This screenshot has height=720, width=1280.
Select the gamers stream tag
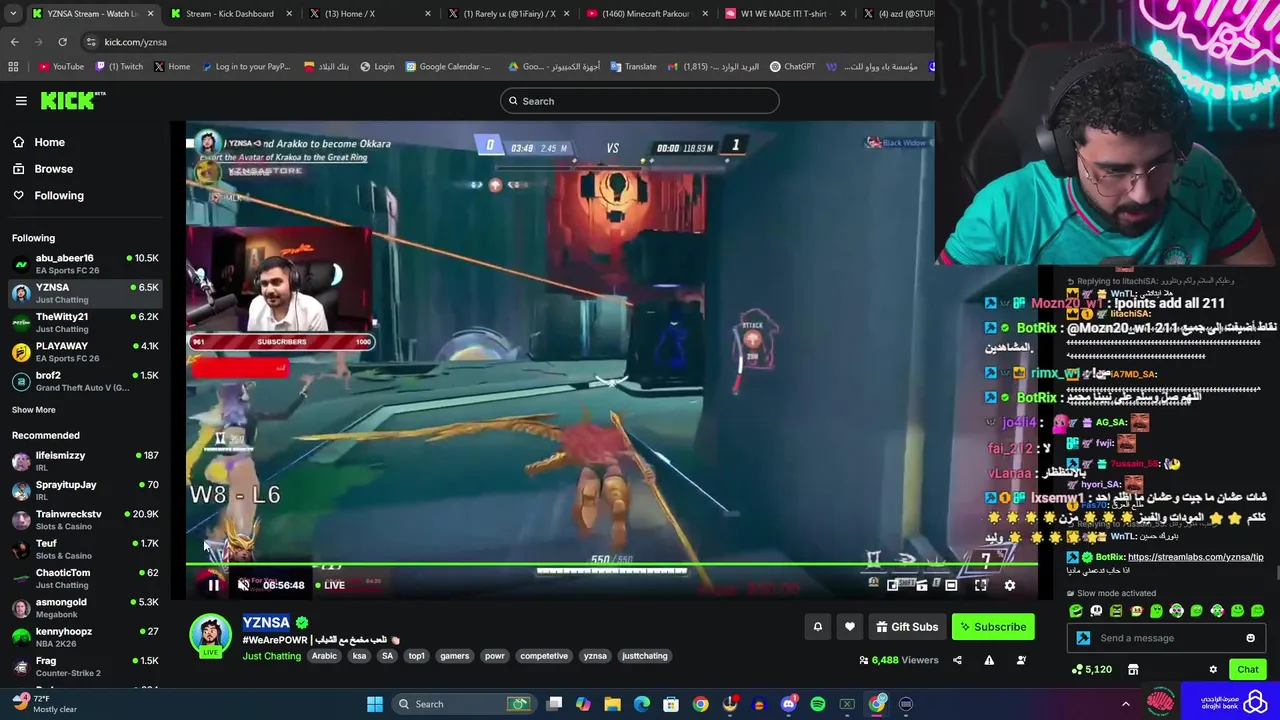(454, 656)
